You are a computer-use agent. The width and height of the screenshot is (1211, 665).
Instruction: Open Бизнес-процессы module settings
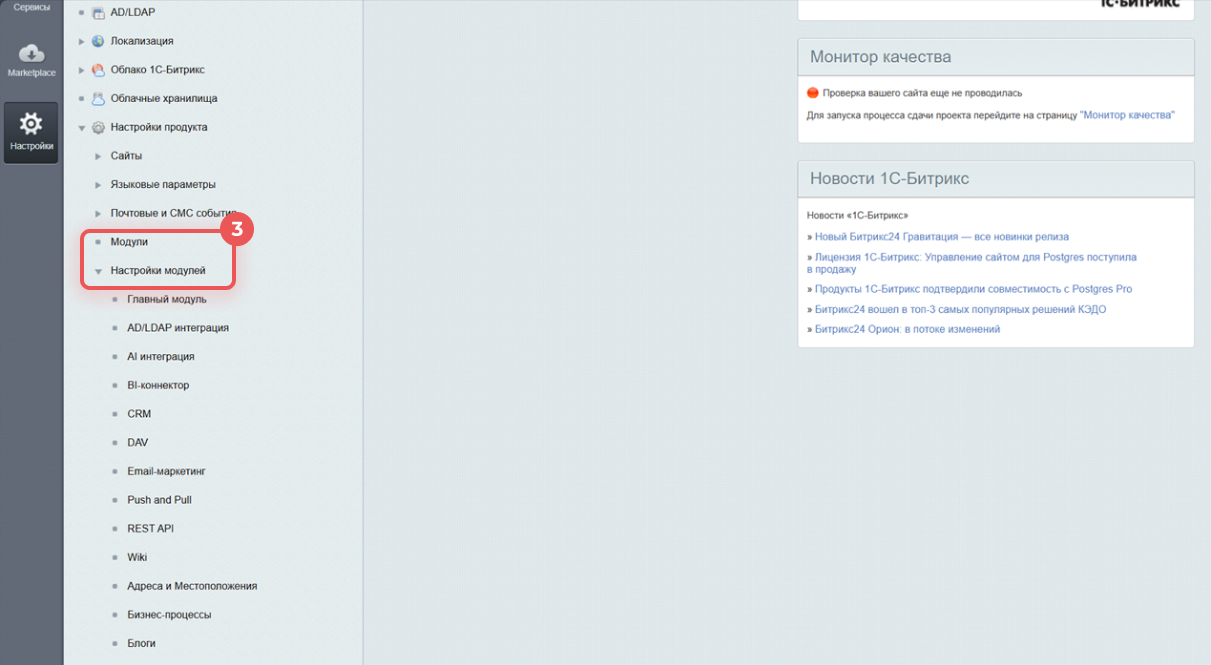169,615
